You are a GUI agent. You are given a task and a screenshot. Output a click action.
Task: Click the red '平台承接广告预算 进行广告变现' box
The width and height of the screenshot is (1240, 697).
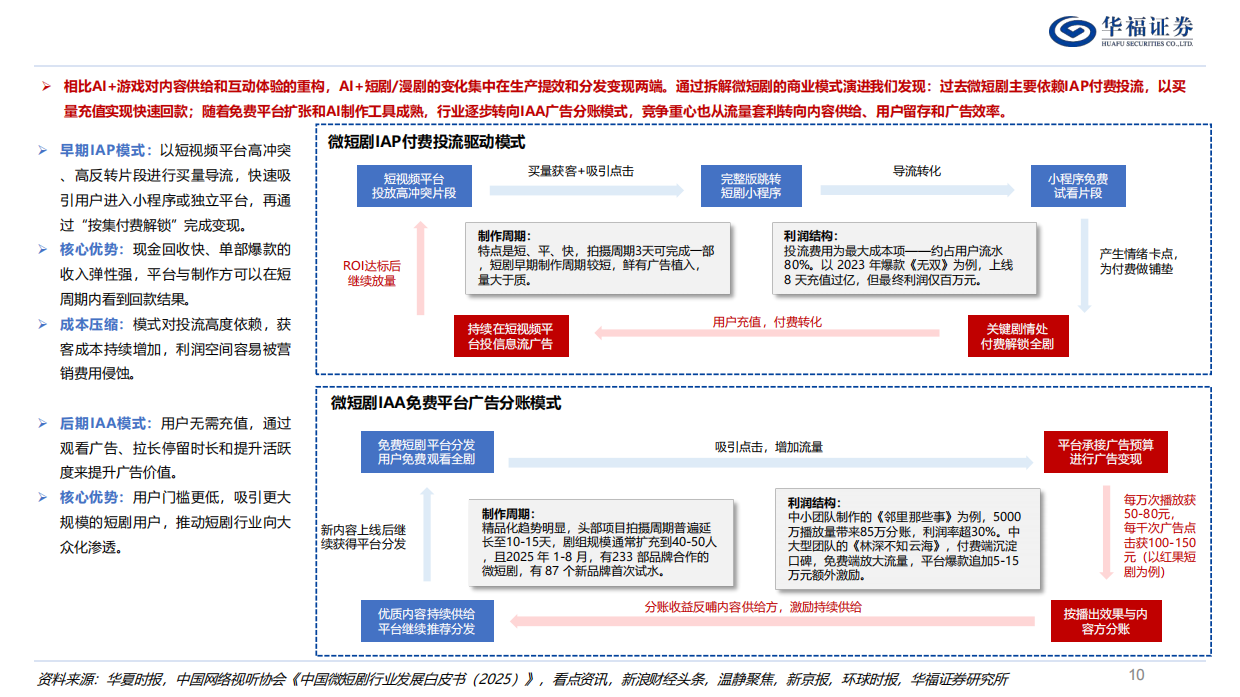click(x=1105, y=452)
